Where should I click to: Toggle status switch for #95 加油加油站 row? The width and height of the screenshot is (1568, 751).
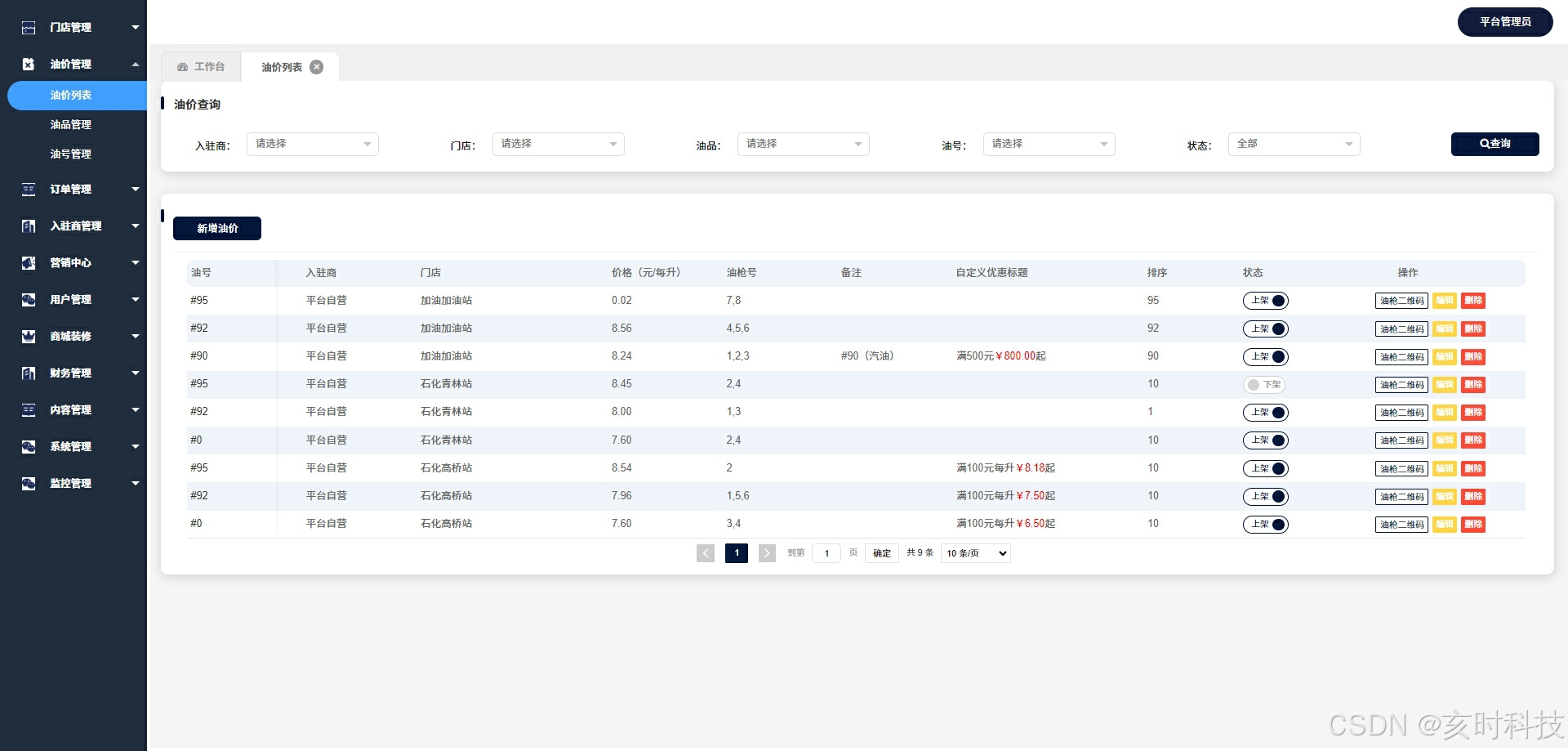click(1266, 301)
